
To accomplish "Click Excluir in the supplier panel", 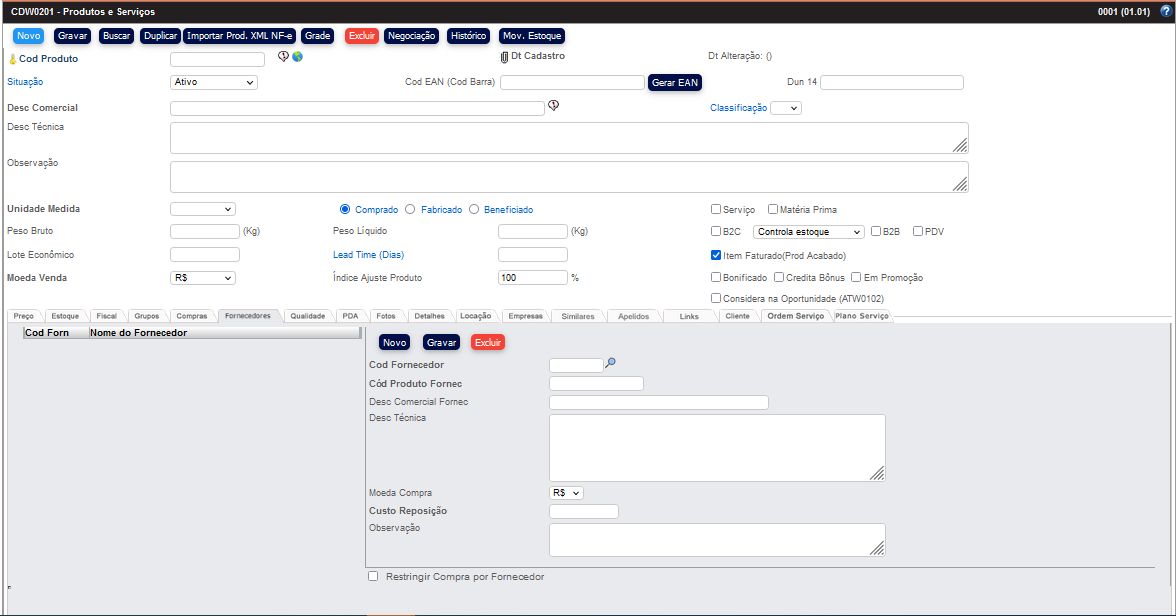I will click(x=488, y=342).
